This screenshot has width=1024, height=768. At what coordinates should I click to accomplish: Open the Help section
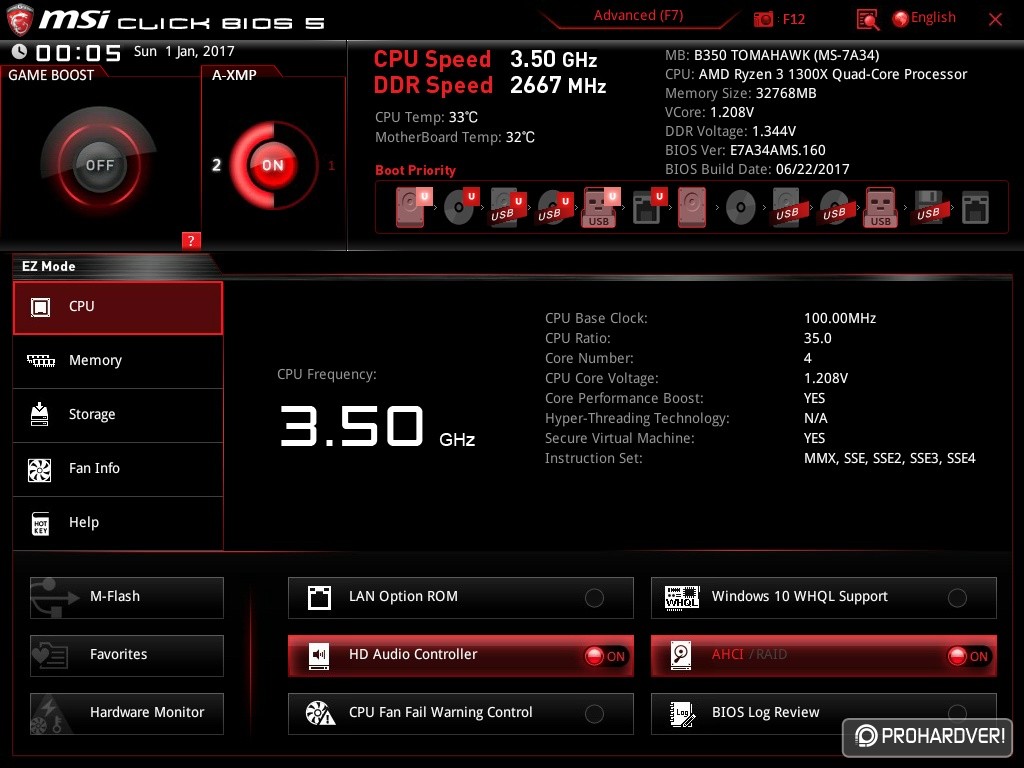click(118, 523)
